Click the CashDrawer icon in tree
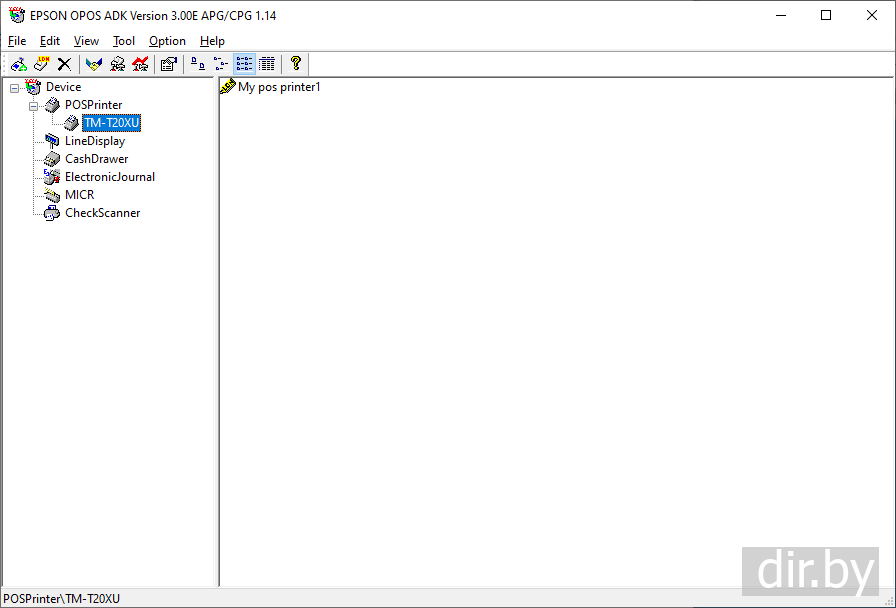 tap(52, 159)
